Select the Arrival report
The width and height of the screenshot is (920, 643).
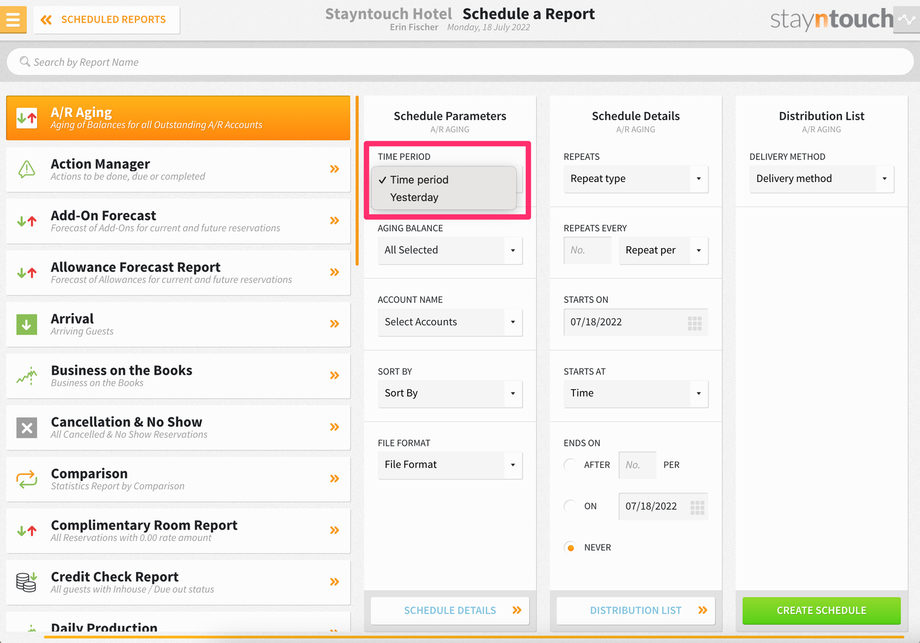[178, 324]
